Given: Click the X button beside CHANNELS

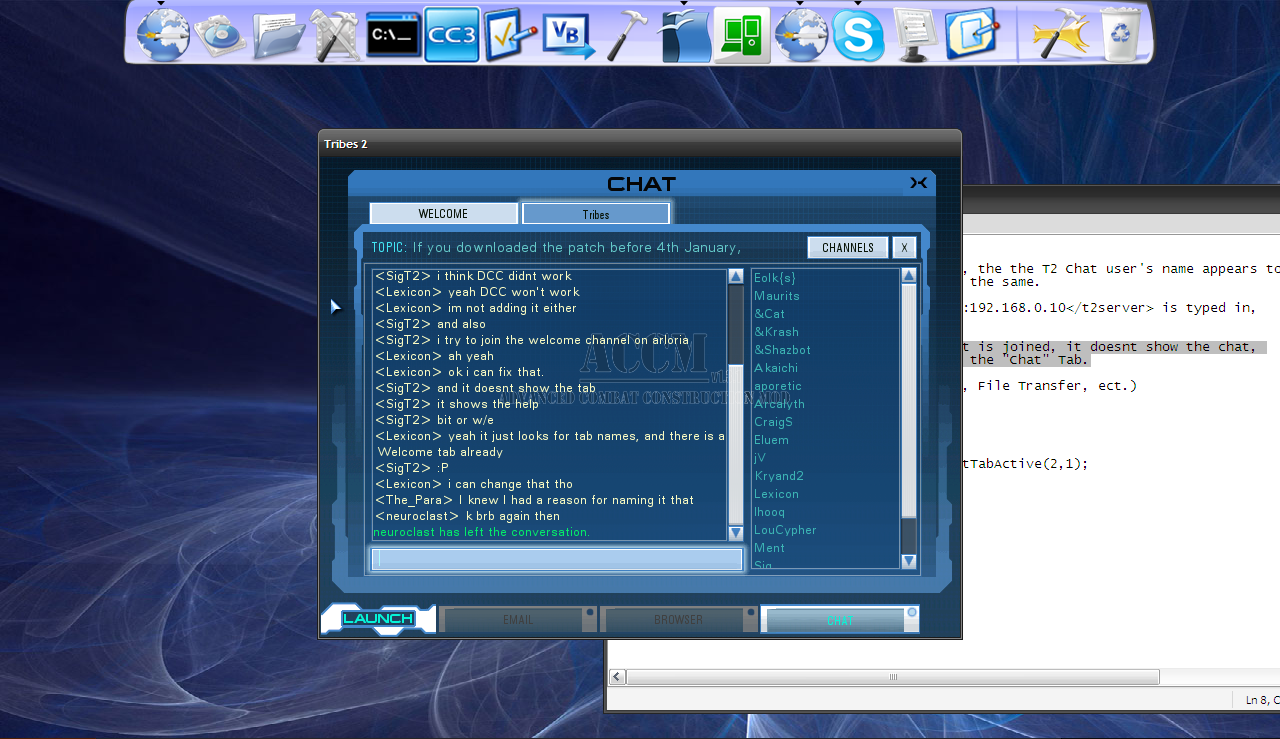Looking at the screenshot, I should click(x=903, y=248).
